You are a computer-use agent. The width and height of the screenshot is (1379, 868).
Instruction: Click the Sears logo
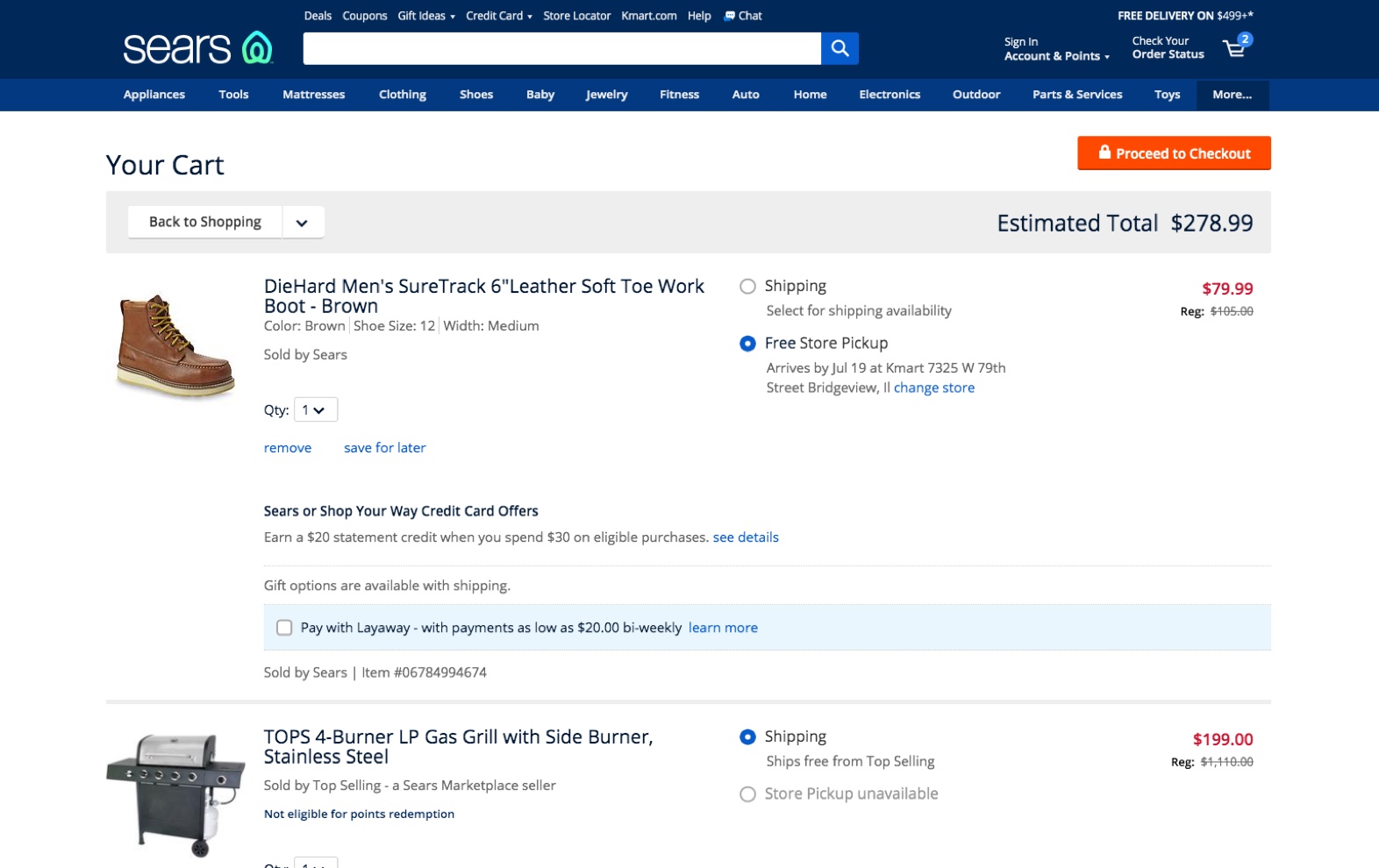198,48
